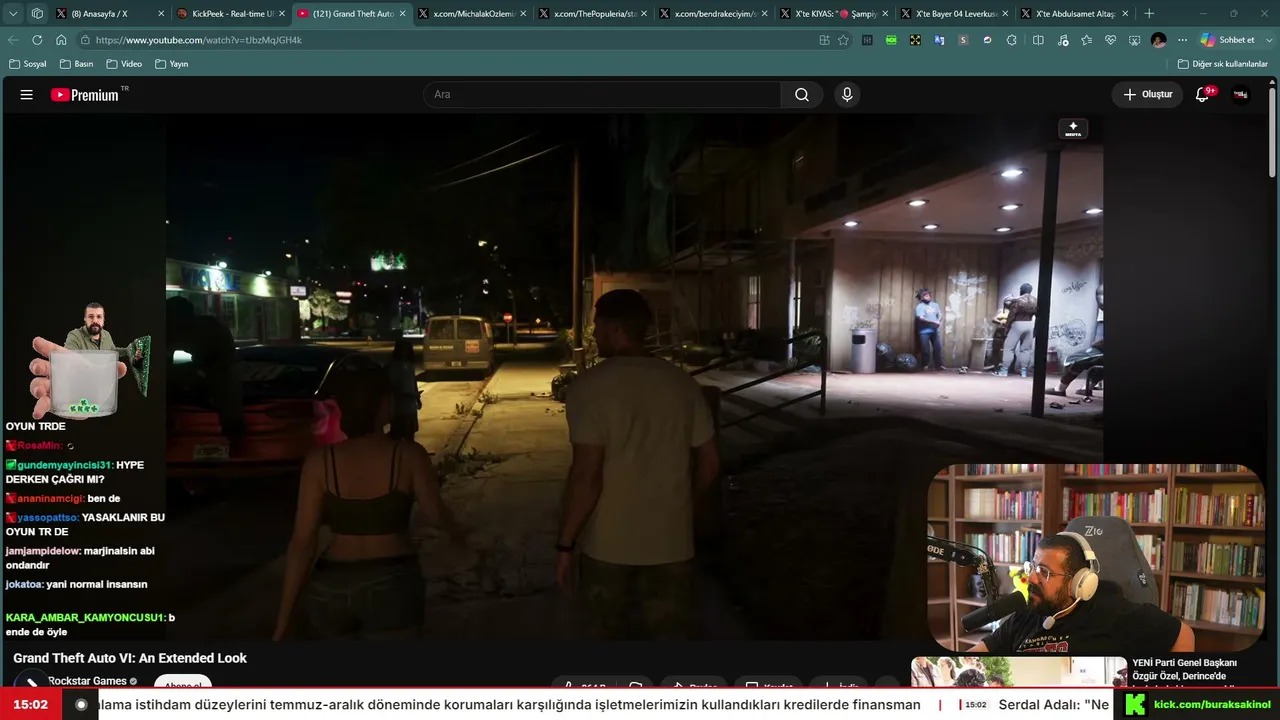Open the split screen view icon
The width and height of the screenshot is (1280, 720).
[x=1038, y=40]
